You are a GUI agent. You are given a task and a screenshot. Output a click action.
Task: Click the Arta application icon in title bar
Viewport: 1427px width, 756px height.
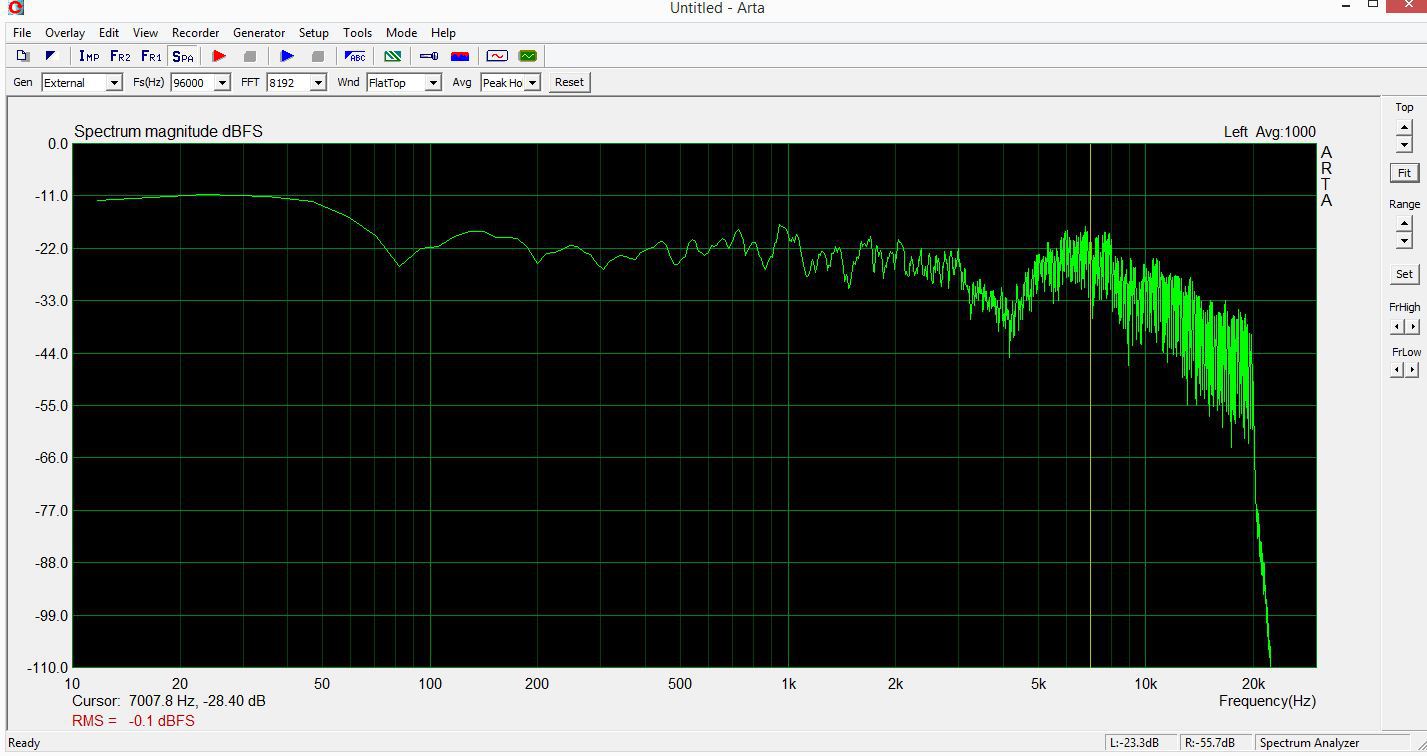15,9
